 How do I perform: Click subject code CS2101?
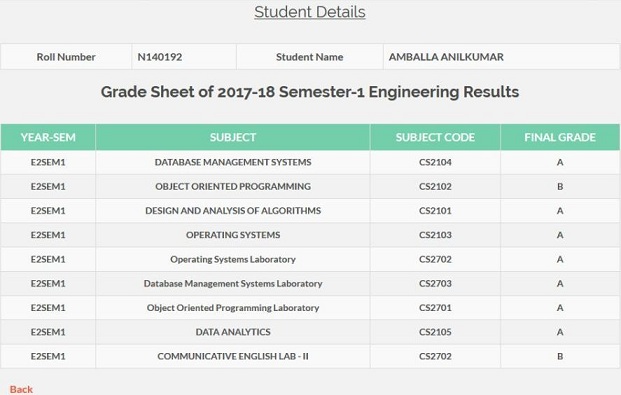435,211
